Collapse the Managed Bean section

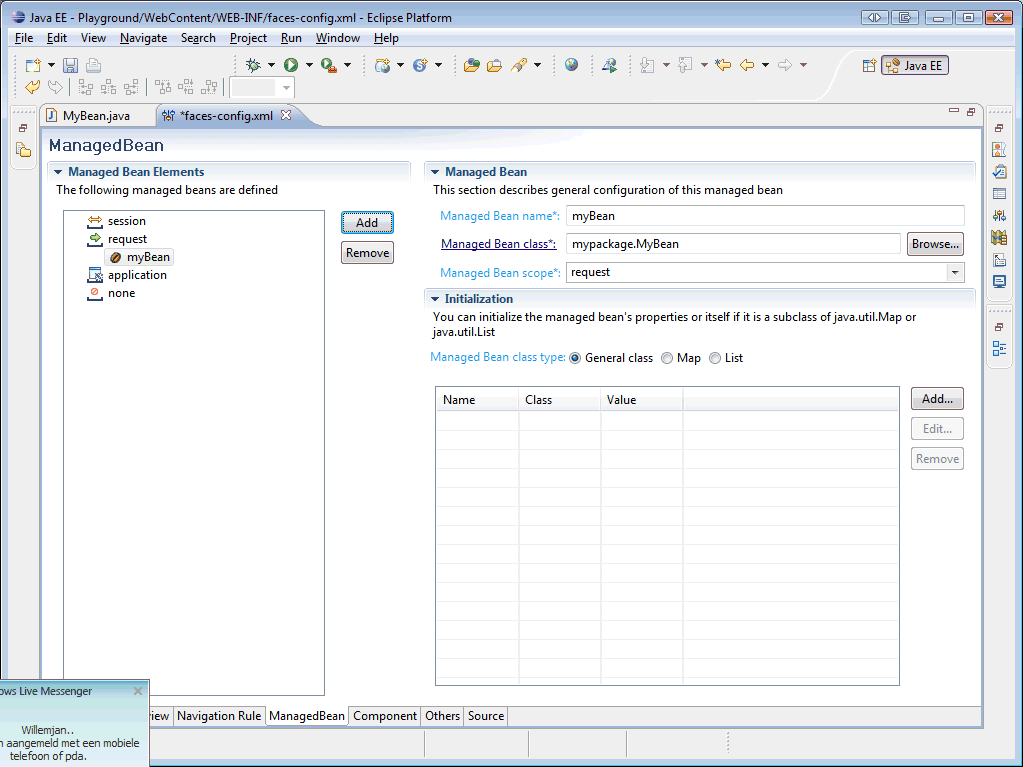tap(435, 172)
